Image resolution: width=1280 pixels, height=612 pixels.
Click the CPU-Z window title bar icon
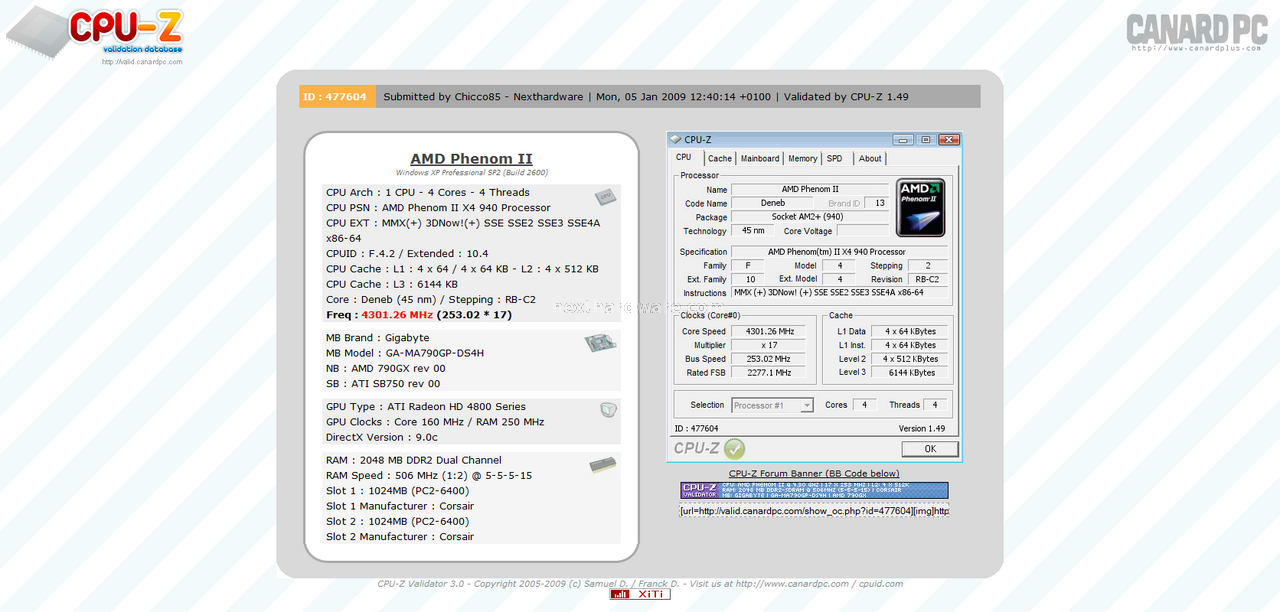(x=676, y=140)
